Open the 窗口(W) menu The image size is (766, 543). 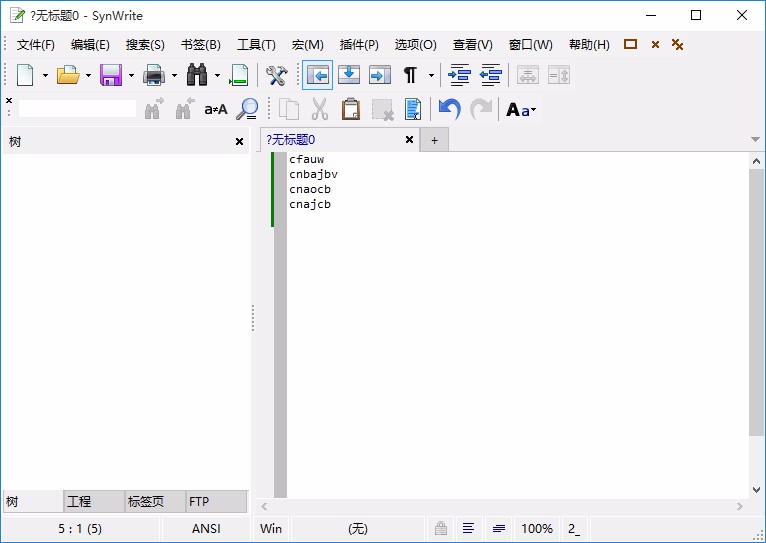531,45
